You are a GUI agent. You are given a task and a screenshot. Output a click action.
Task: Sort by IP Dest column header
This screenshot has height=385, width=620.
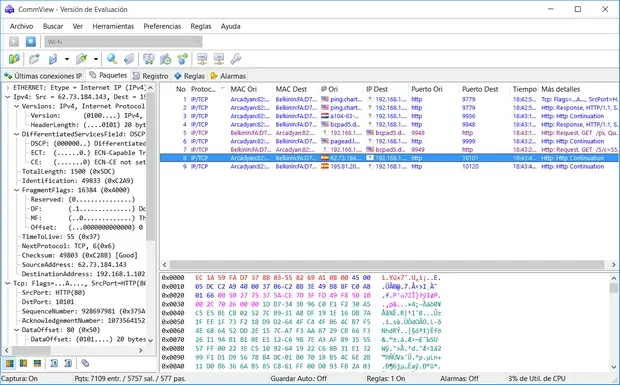(x=386, y=89)
